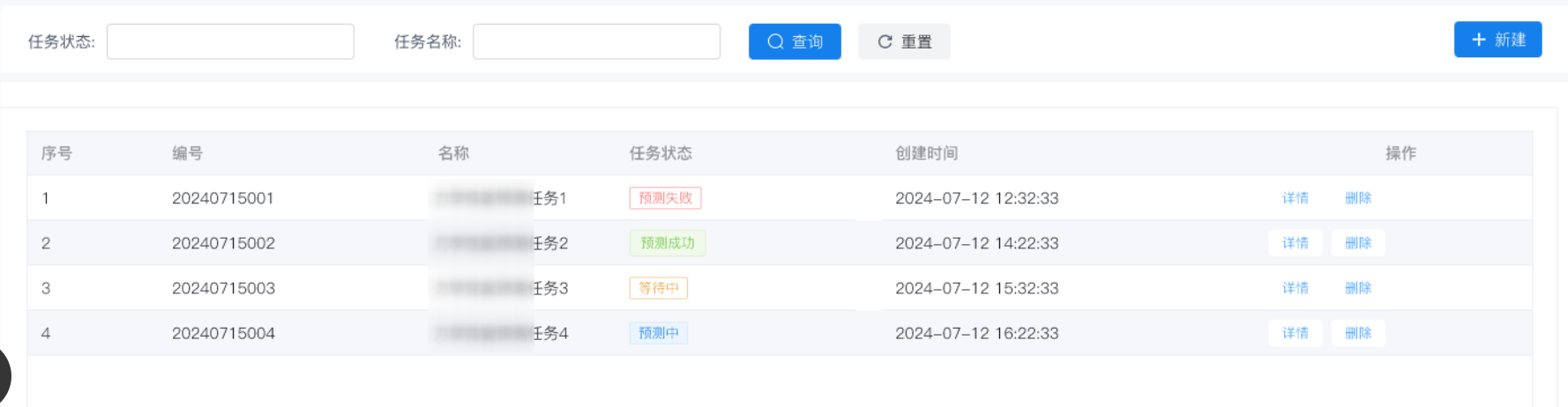Image resolution: width=1568 pixels, height=407 pixels.
Task: Click 删除 for task 20240715004
Action: (x=1358, y=333)
